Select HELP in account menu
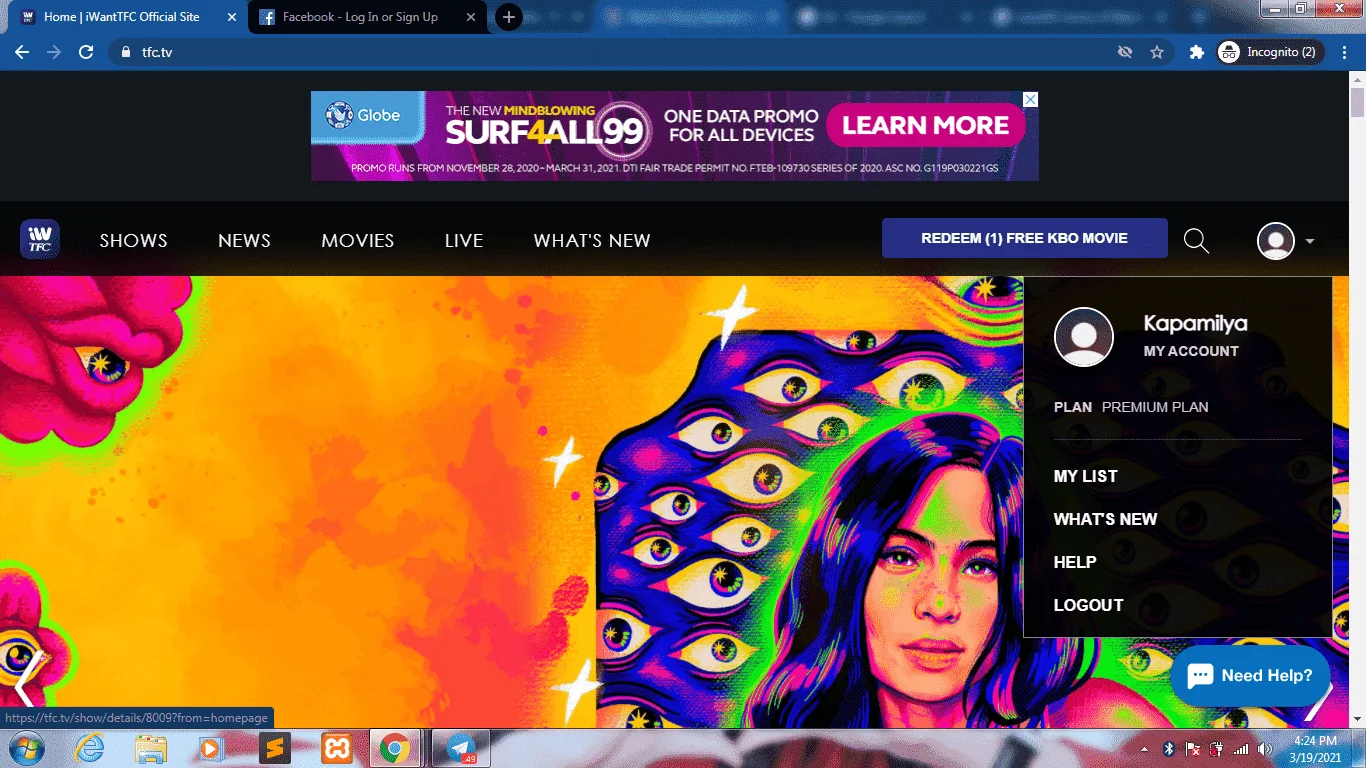This screenshot has height=768, width=1366. click(x=1075, y=562)
